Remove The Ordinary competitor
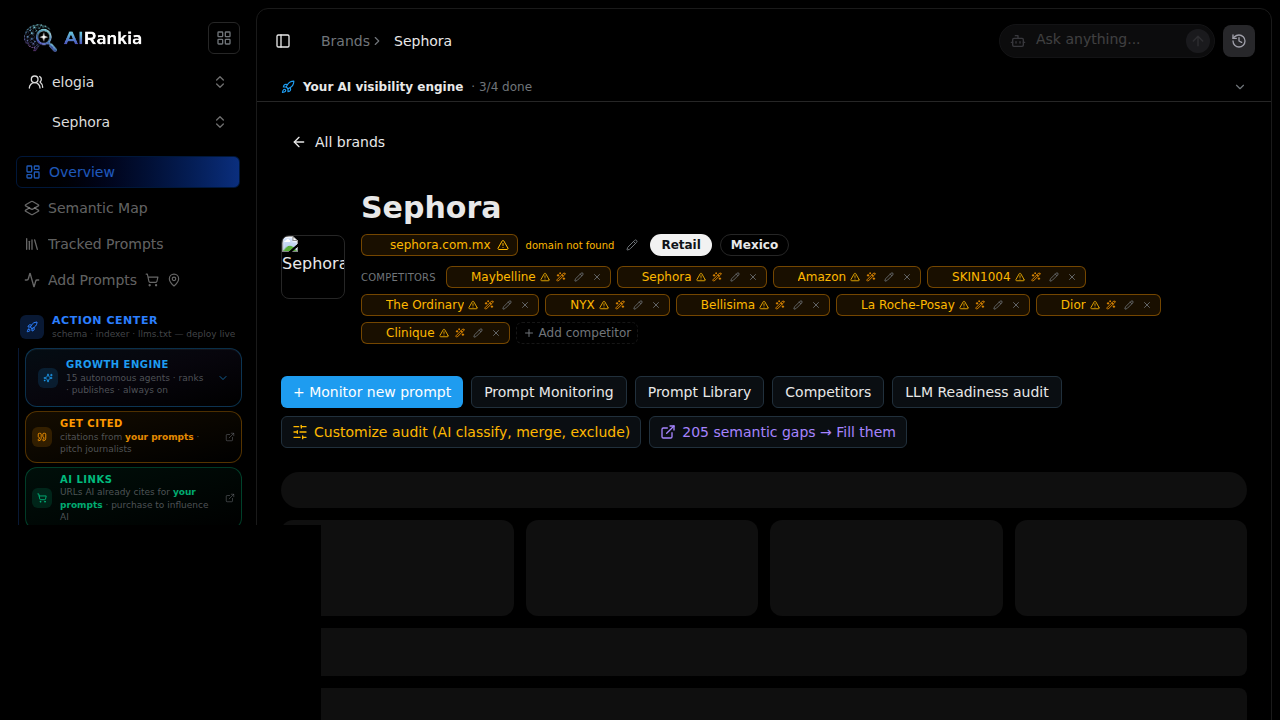This screenshot has width=1280, height=720. click(x=525, y=305)
